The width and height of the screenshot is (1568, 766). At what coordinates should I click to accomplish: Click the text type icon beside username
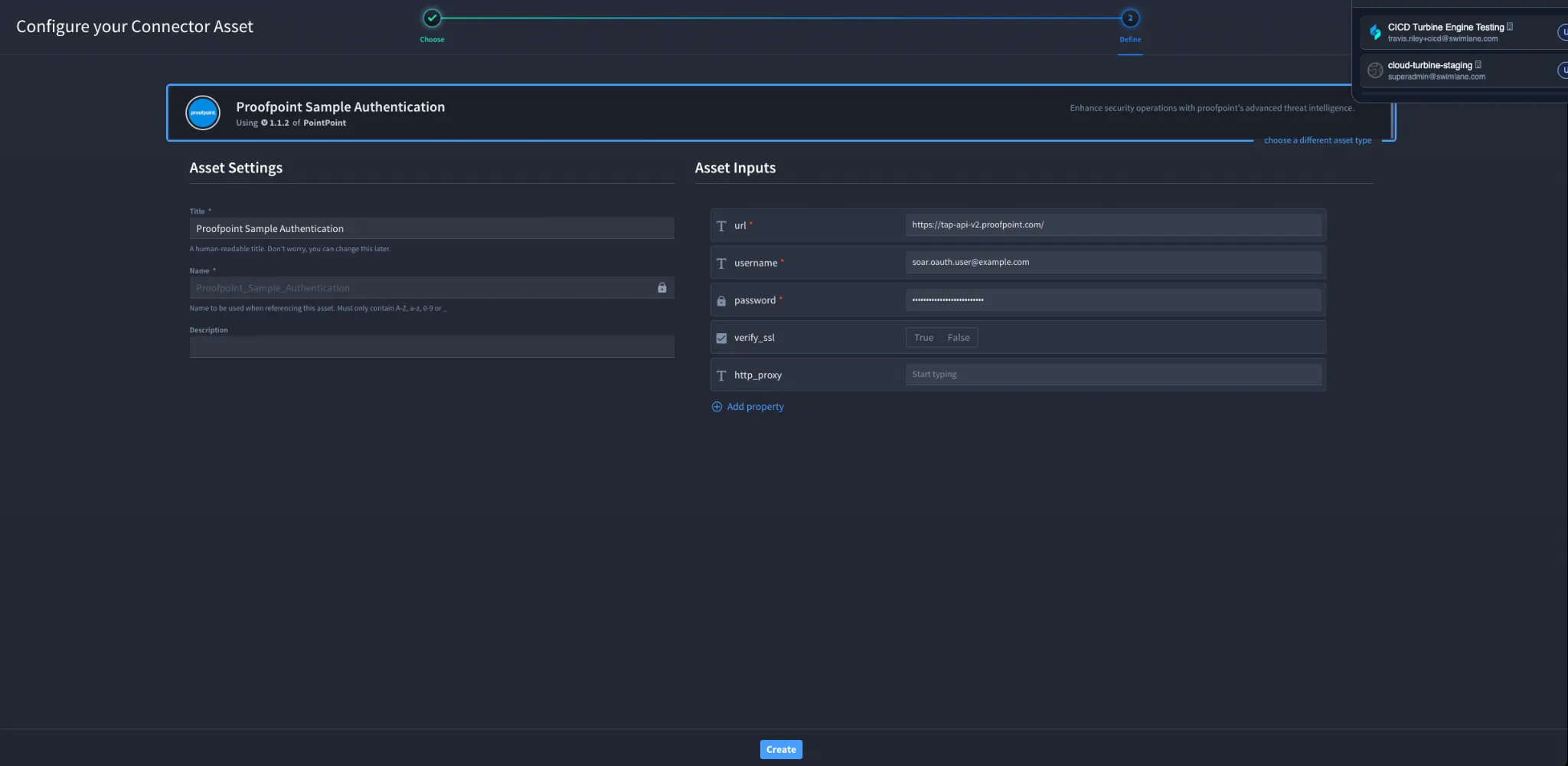721,264
